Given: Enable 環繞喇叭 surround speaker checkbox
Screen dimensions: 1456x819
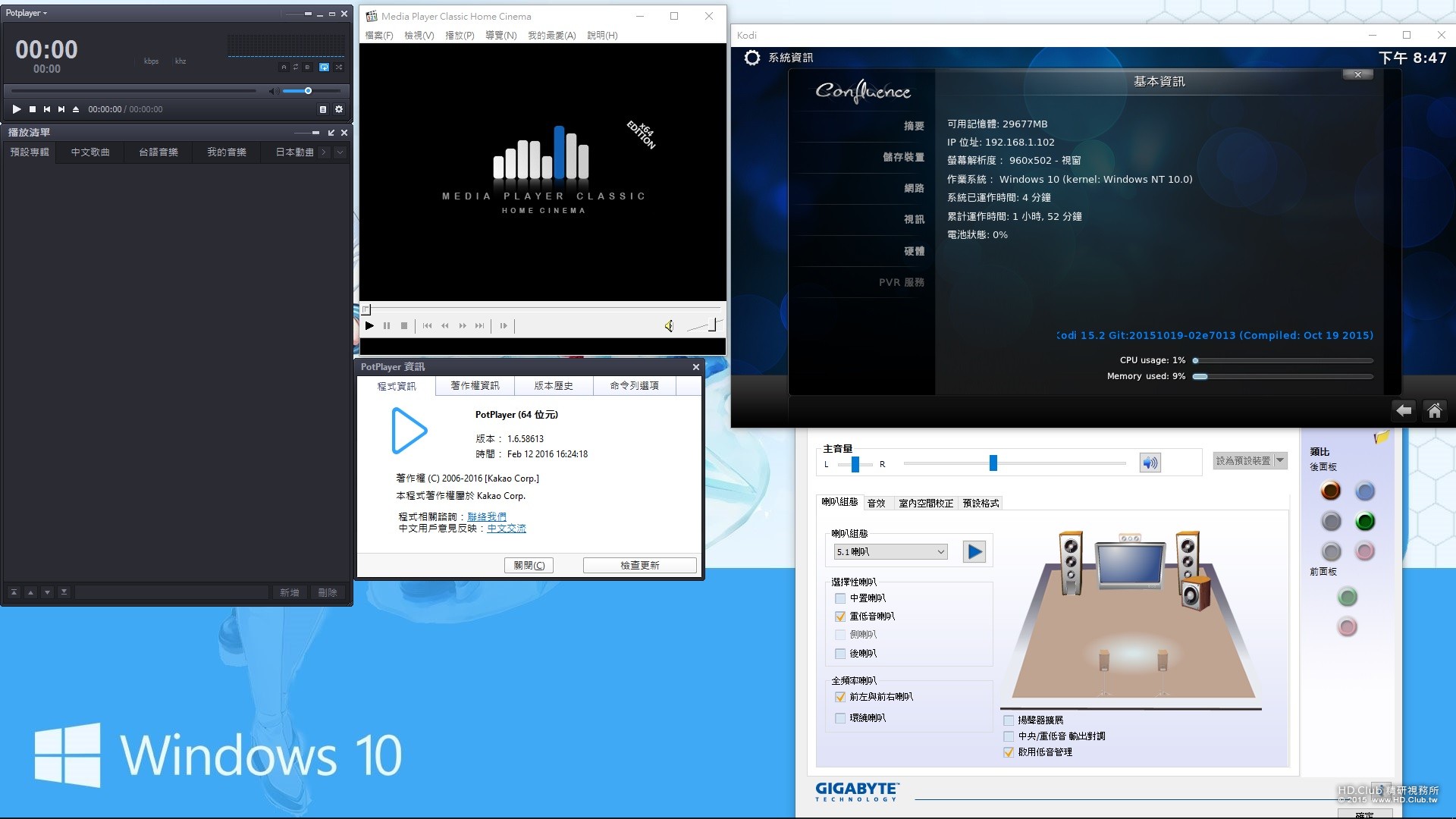Looking at the screenshot, I should (x=840, y=717).
